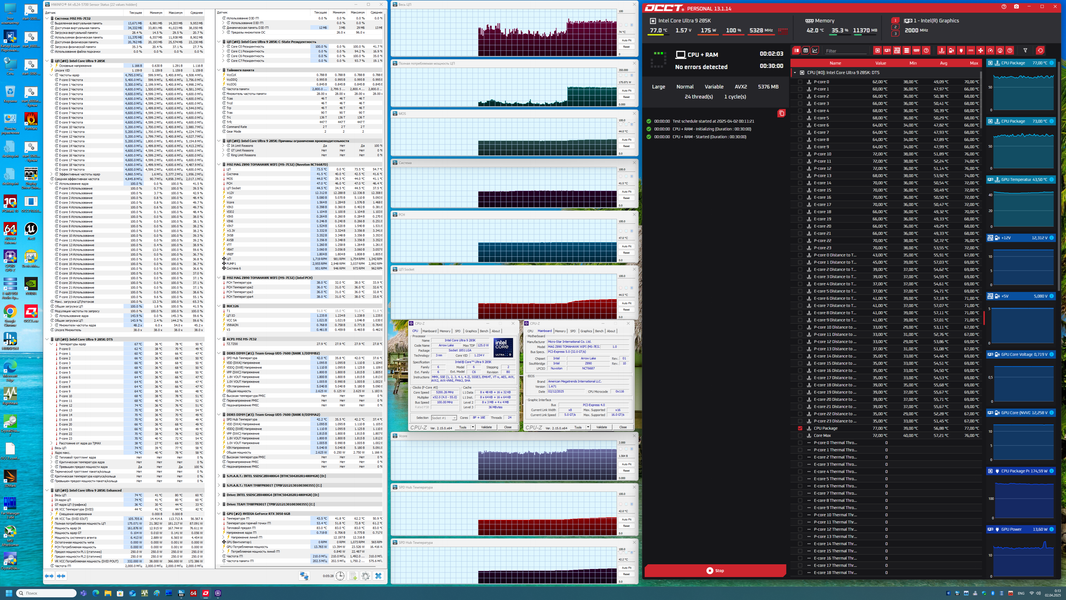Click HWiNFO blue X close-sensors icon
Screen dimensions: 1066x600
(378, 576)
